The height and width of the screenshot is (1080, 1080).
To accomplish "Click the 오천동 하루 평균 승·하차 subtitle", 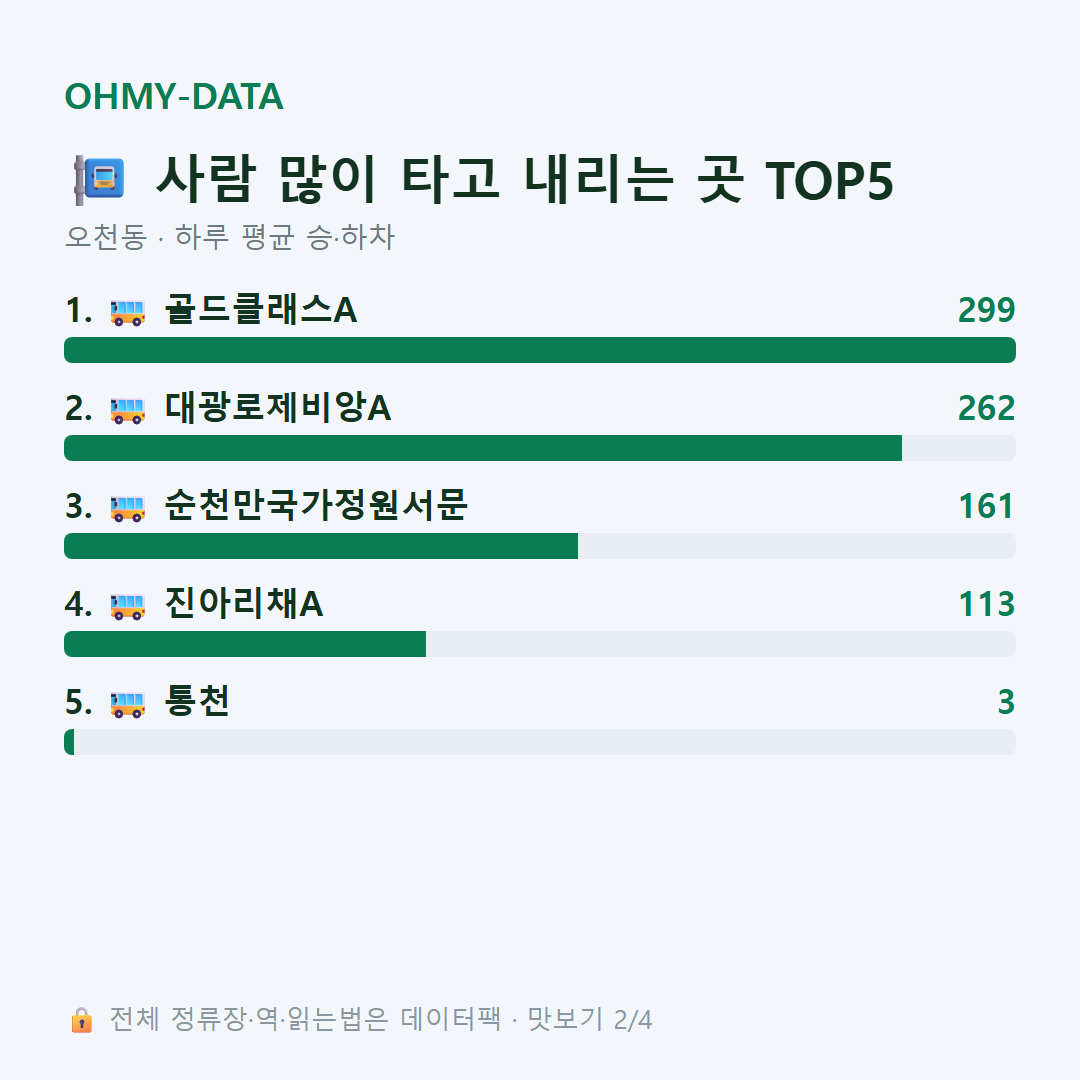I will point(229,237).
